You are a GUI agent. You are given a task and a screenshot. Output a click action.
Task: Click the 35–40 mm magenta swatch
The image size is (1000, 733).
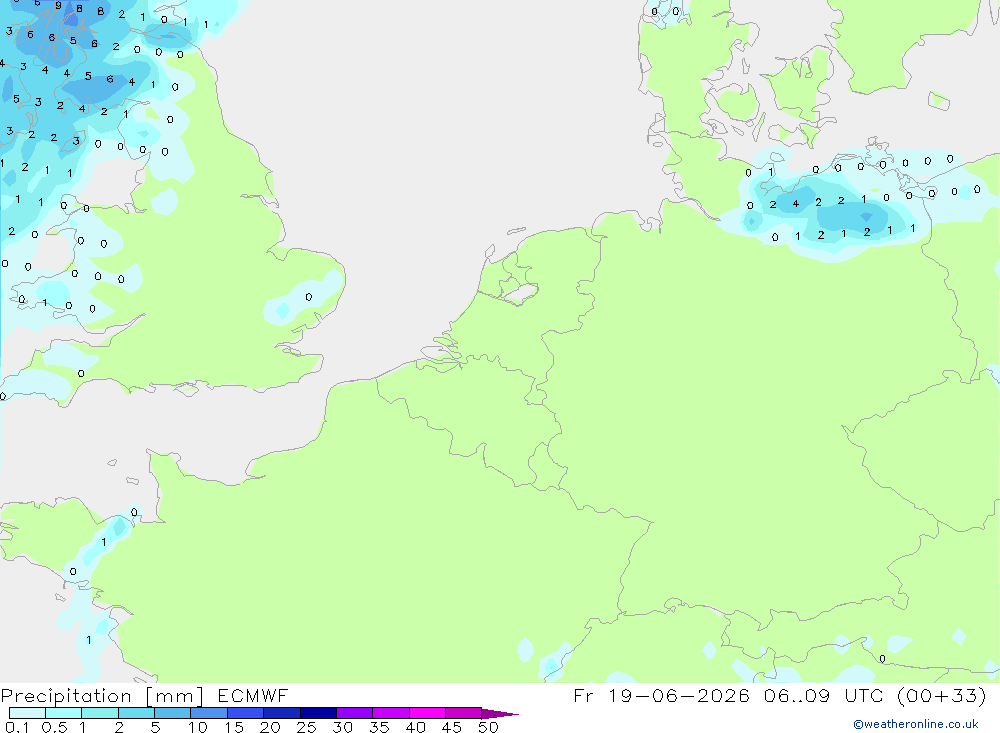tap(391, 713)
